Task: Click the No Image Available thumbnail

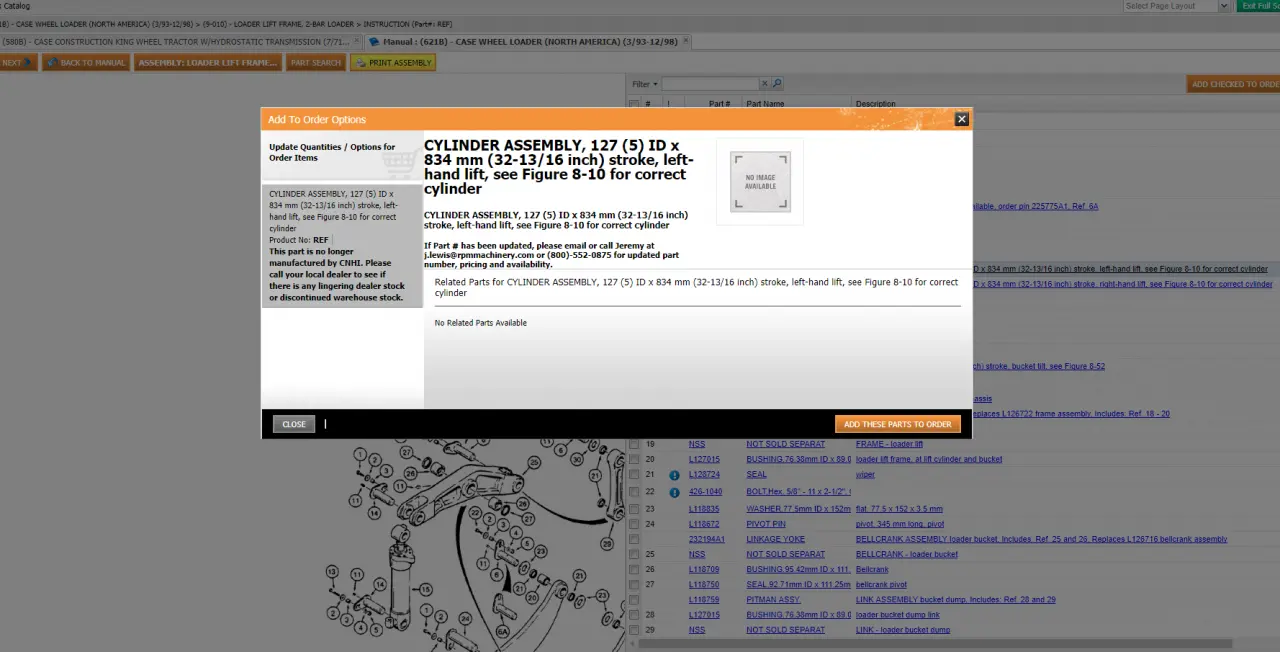Action: [x=760, y=182]
